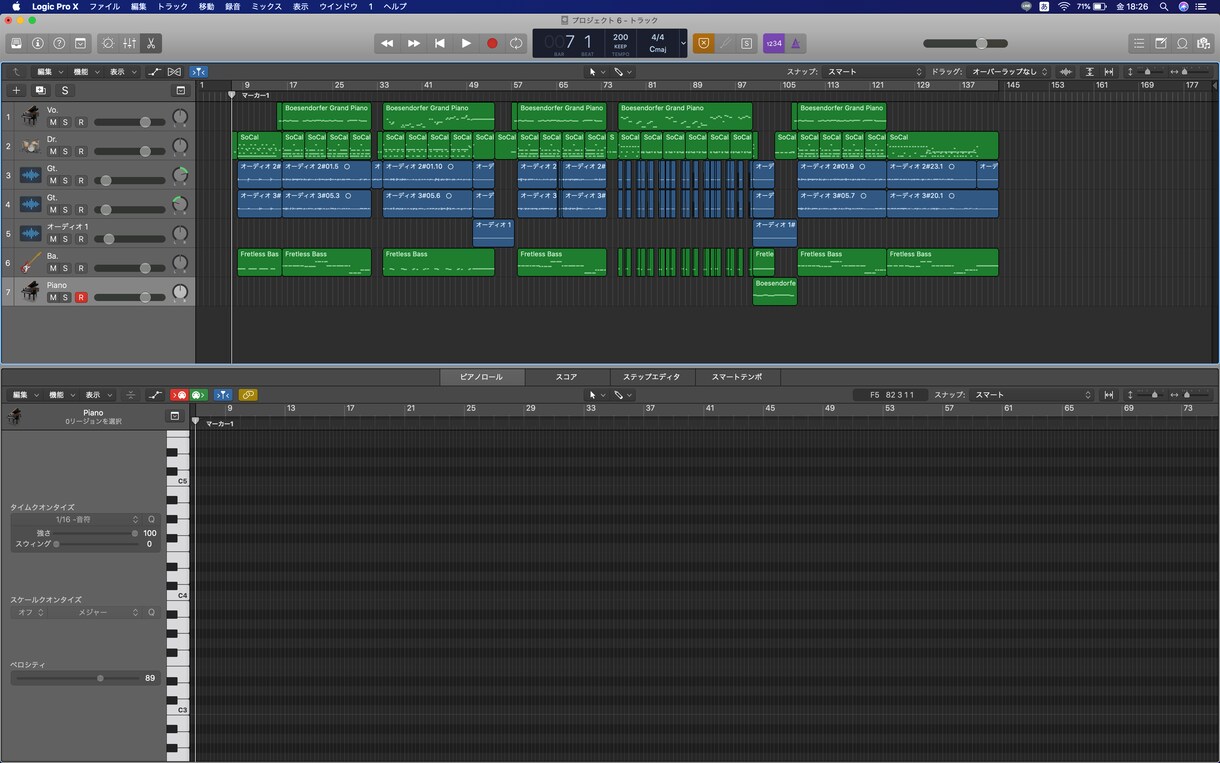Toggle yellow Link button in piano roll
The width and height of the screenshot is (1220, 763).
(248, 395)
